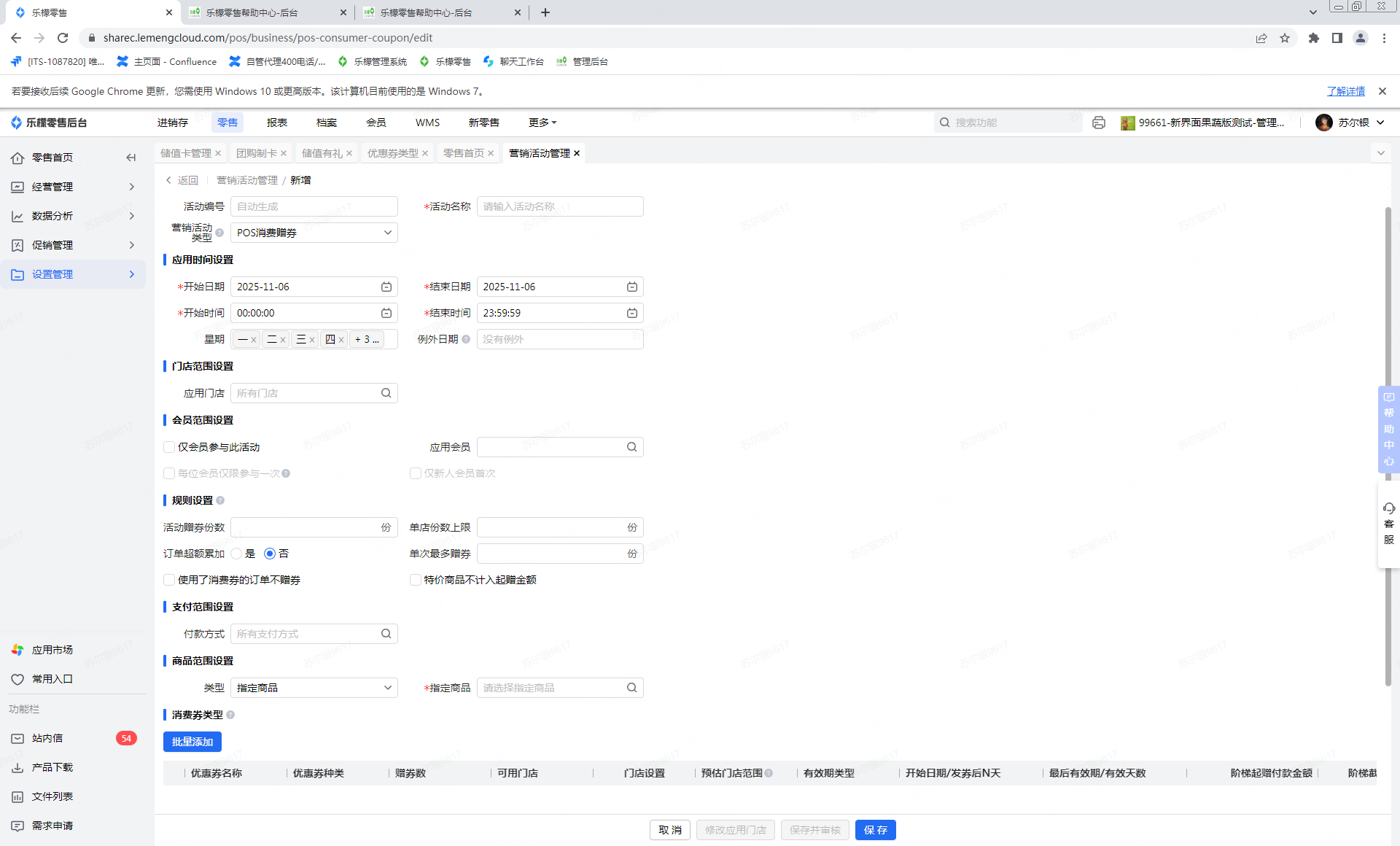This screenshot has height=846, width=1400.
Task: Open 站内信 from the sidebar
Action: click(47, 738)
